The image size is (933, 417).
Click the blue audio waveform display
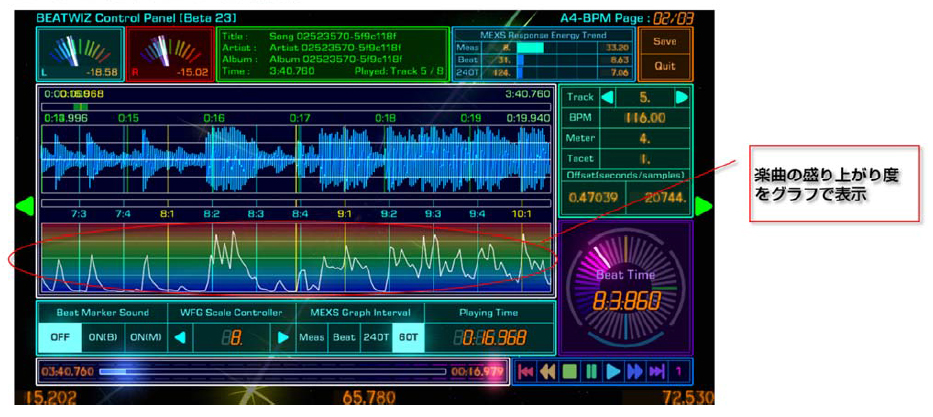(296, 158)
